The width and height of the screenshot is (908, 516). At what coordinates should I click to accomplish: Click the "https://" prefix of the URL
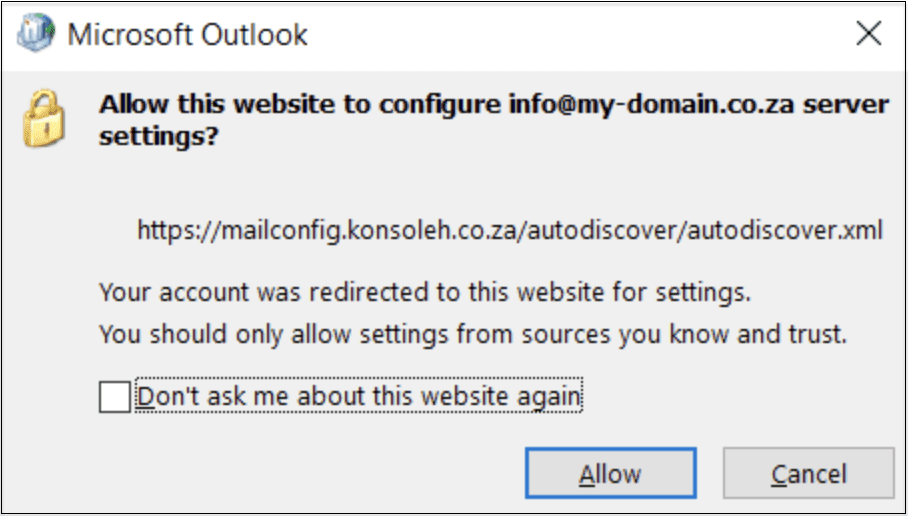tap(171, 231)
